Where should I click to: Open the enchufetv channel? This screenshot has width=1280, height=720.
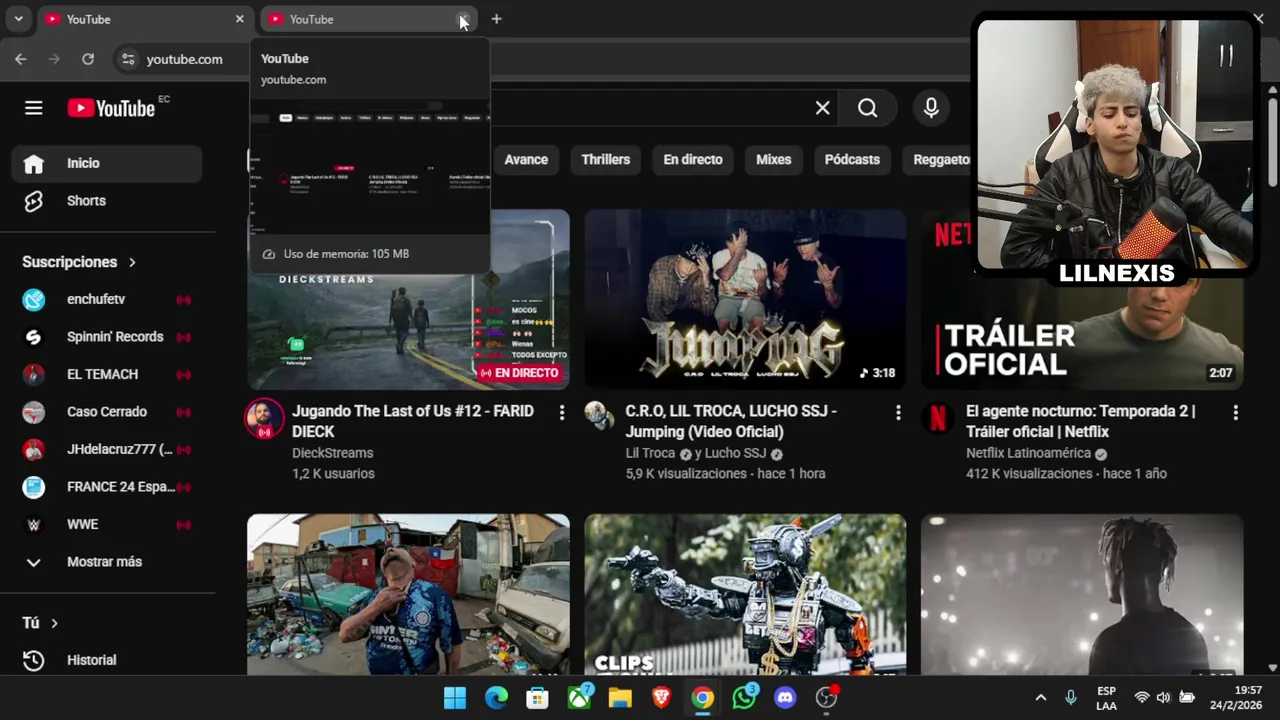(x=107, y=299)
